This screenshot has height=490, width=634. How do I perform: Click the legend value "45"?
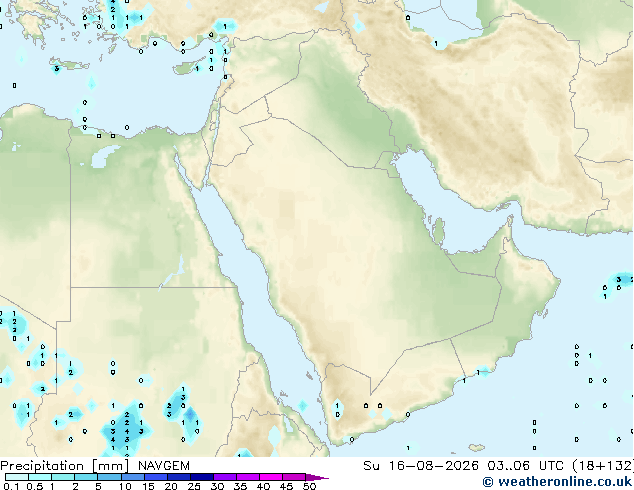coord(286,486)
